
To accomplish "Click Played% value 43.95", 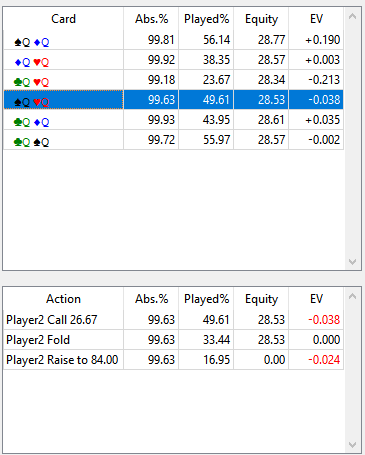I will (x=217, y=120).
